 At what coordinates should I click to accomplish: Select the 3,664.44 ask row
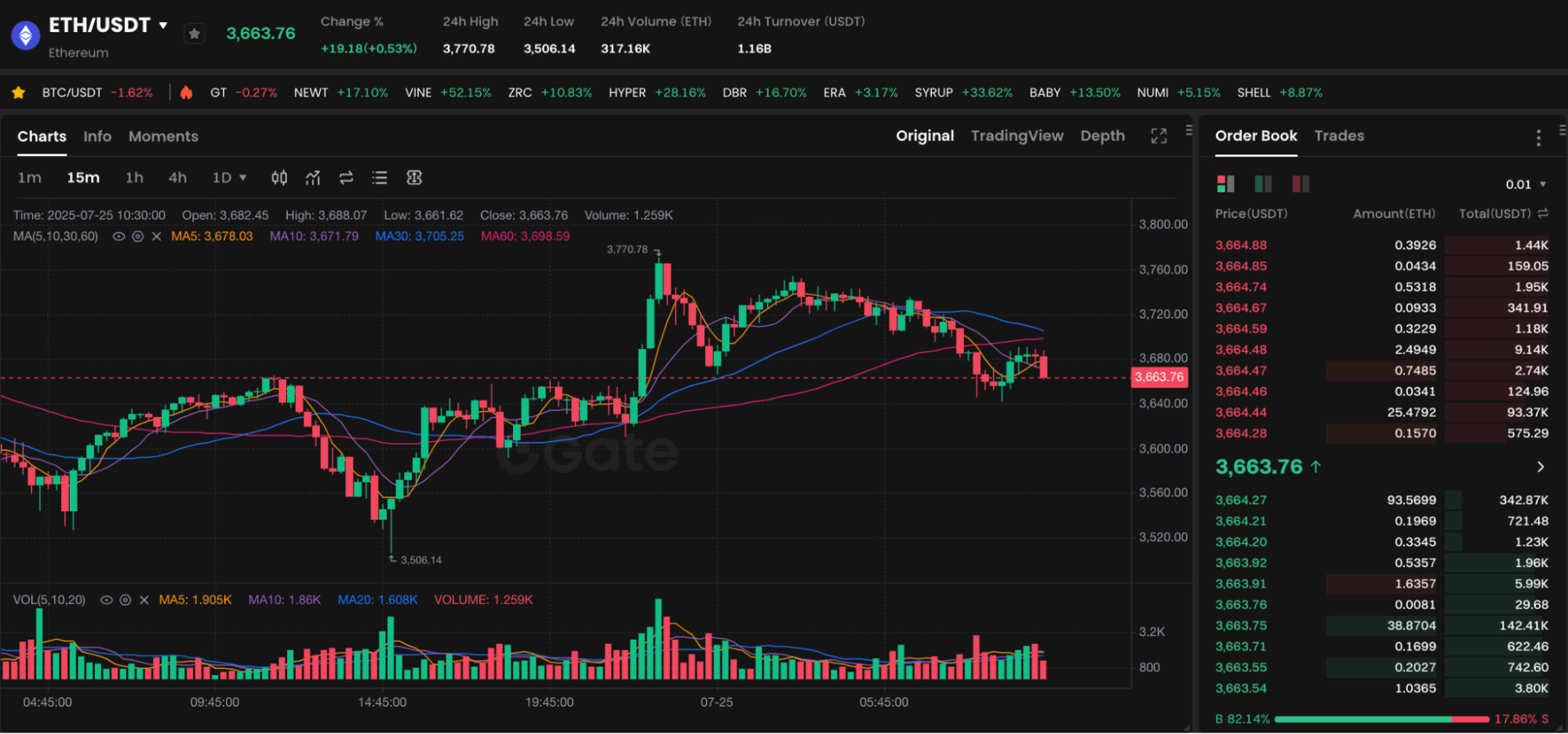point(1381,412)
